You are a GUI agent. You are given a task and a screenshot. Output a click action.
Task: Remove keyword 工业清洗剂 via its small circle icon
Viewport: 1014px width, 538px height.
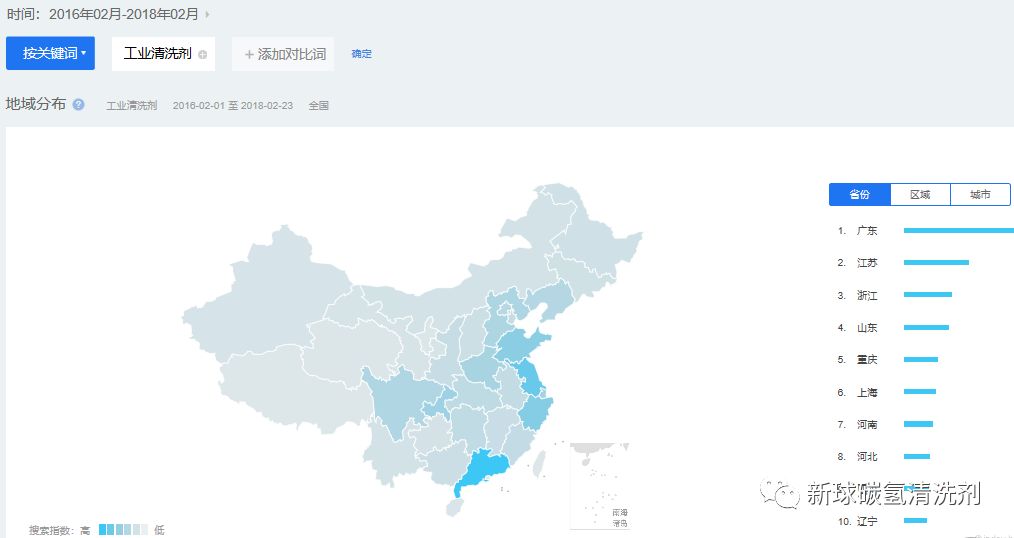pyautogui.click(x=203, y=54)
